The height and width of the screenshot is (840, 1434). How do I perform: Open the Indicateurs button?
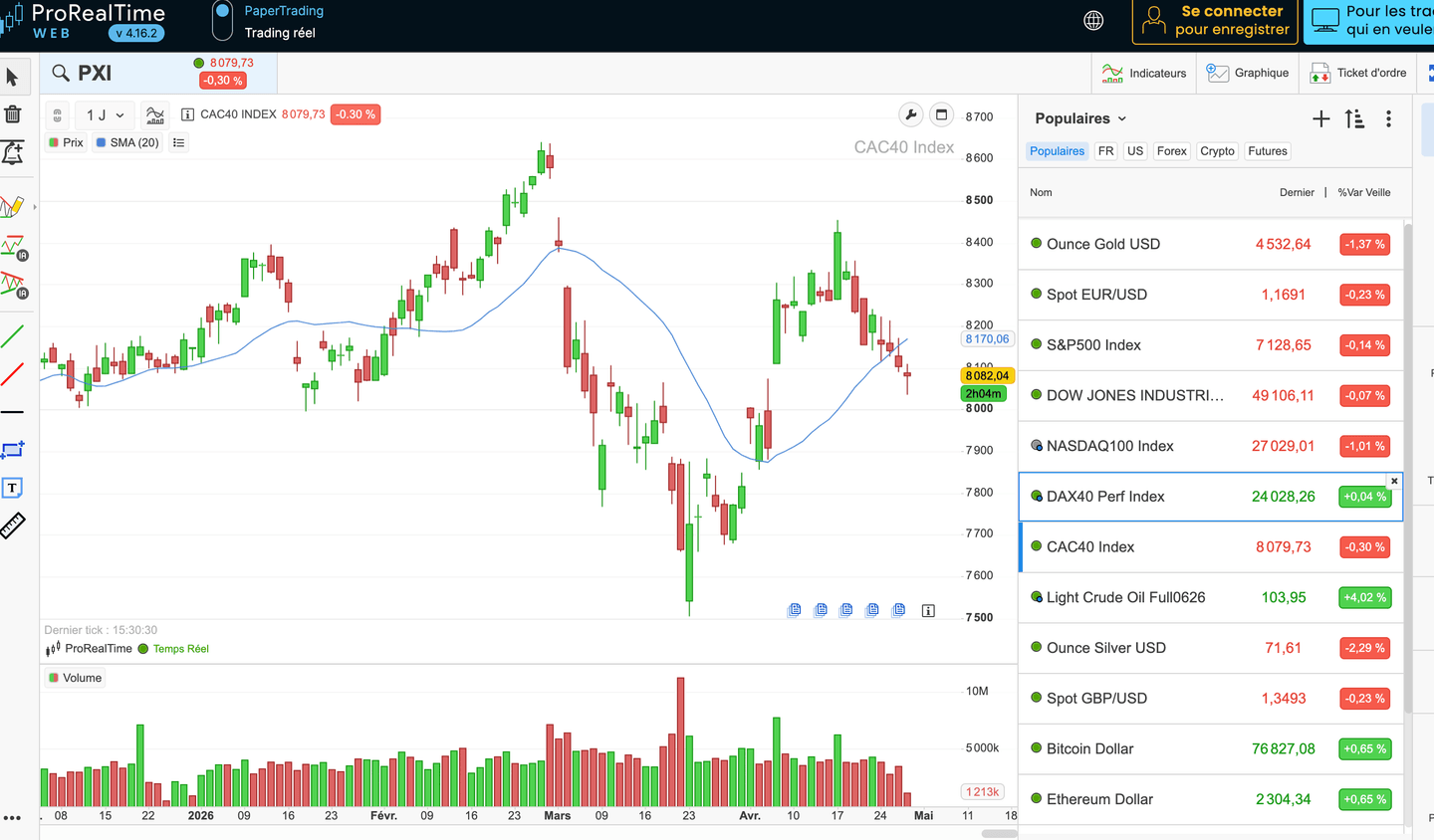1144,73
